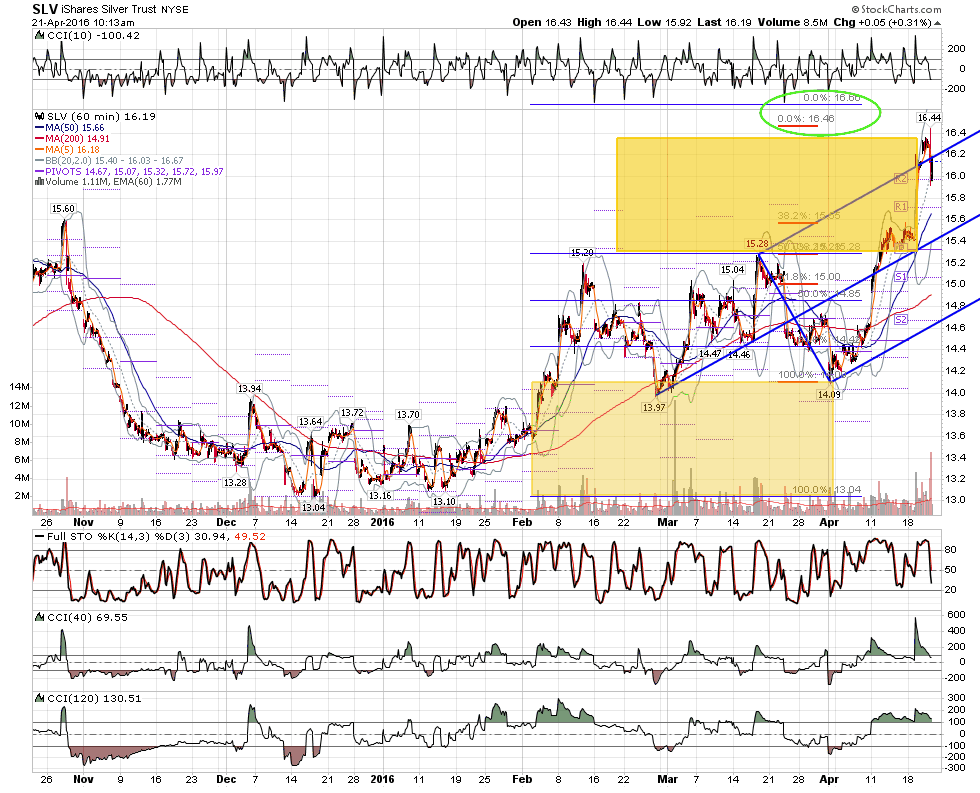Image resolution: width=980 pixels, height=793 pixels.
Task: Click the MA(50) 15.66 legend text
Action: coord(74,127)
